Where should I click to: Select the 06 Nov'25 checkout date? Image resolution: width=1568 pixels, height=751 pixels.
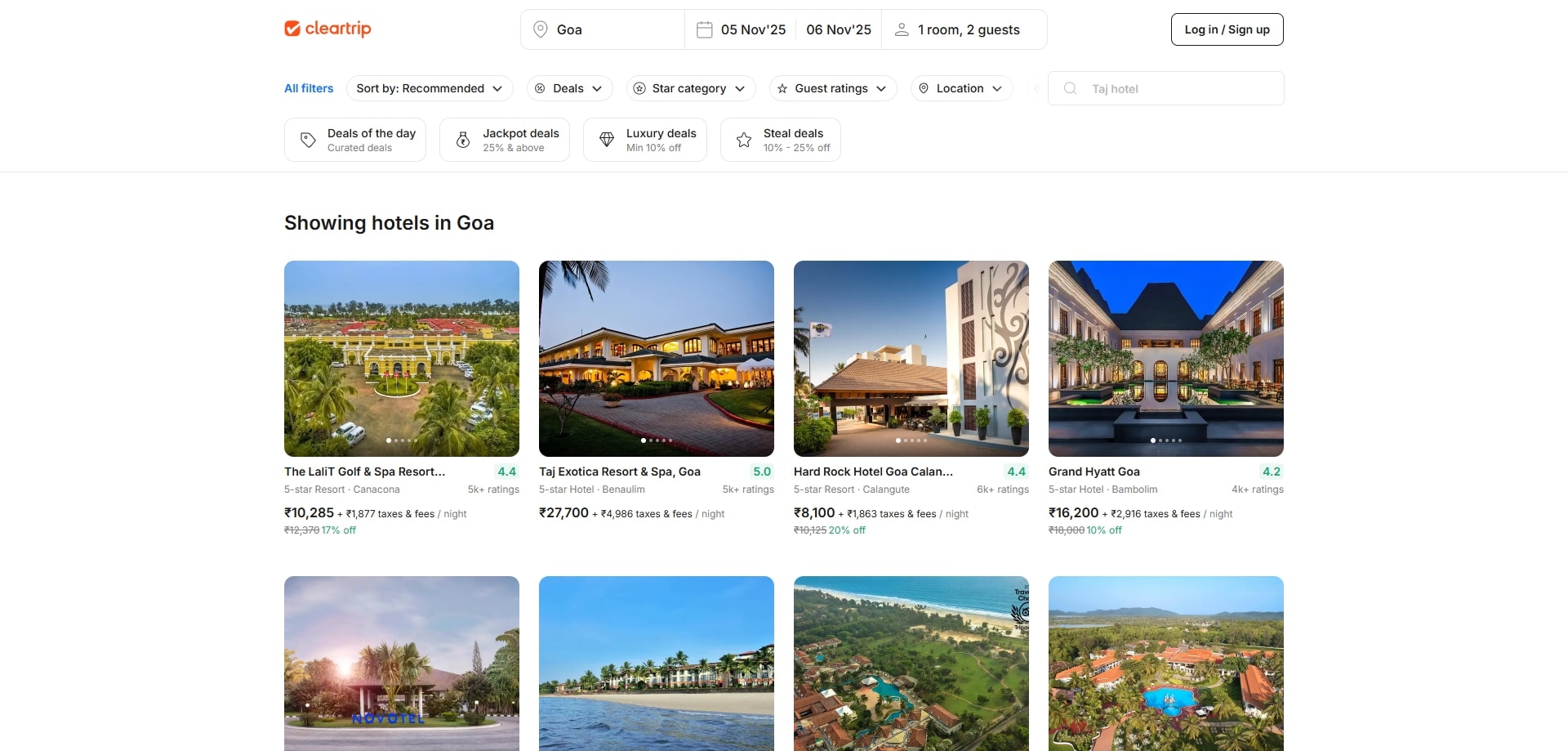click(839, 29)
